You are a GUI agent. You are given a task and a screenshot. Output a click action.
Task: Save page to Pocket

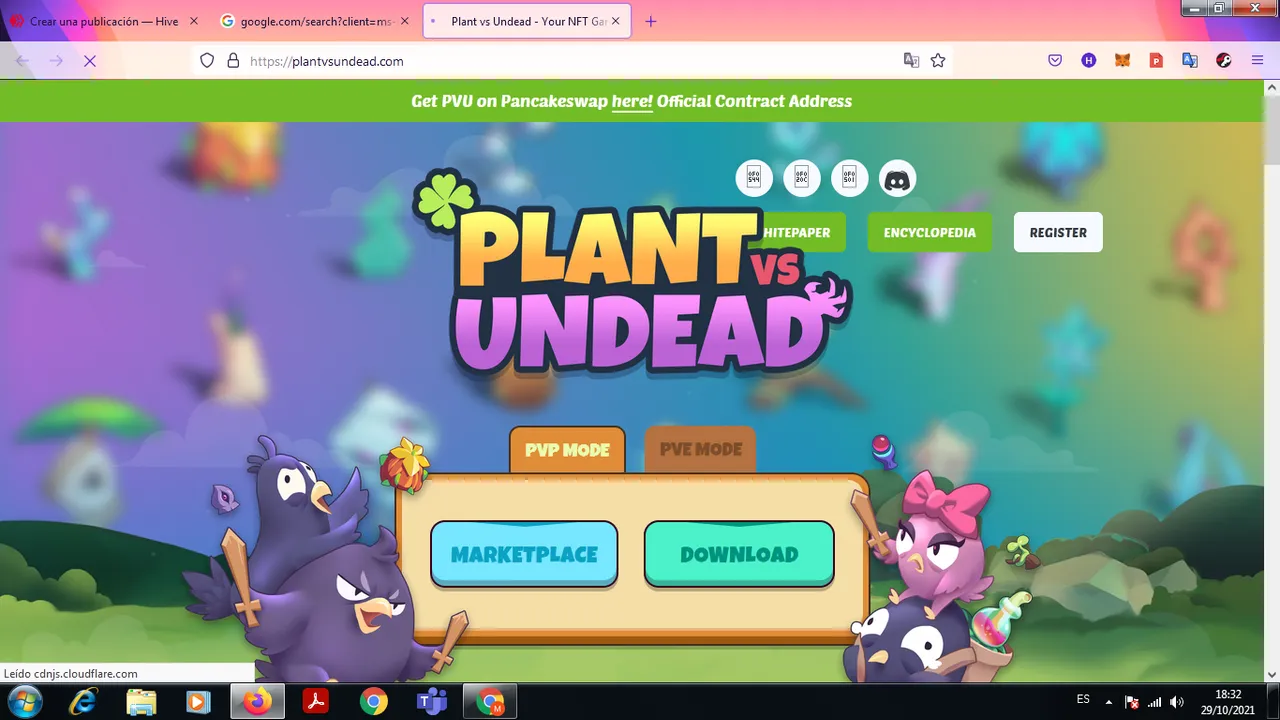1055,61
